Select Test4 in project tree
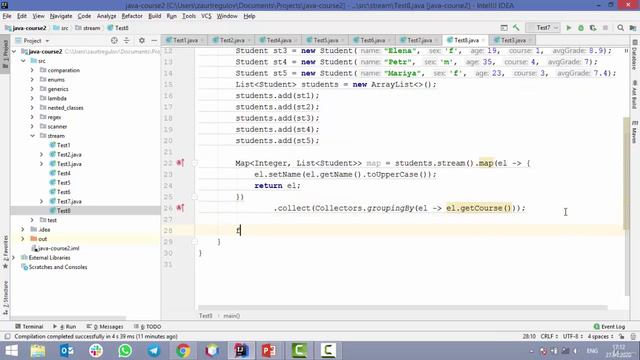The width and height of the screenshot is (640, 360). pyautogui.click(x=63, y=173)
